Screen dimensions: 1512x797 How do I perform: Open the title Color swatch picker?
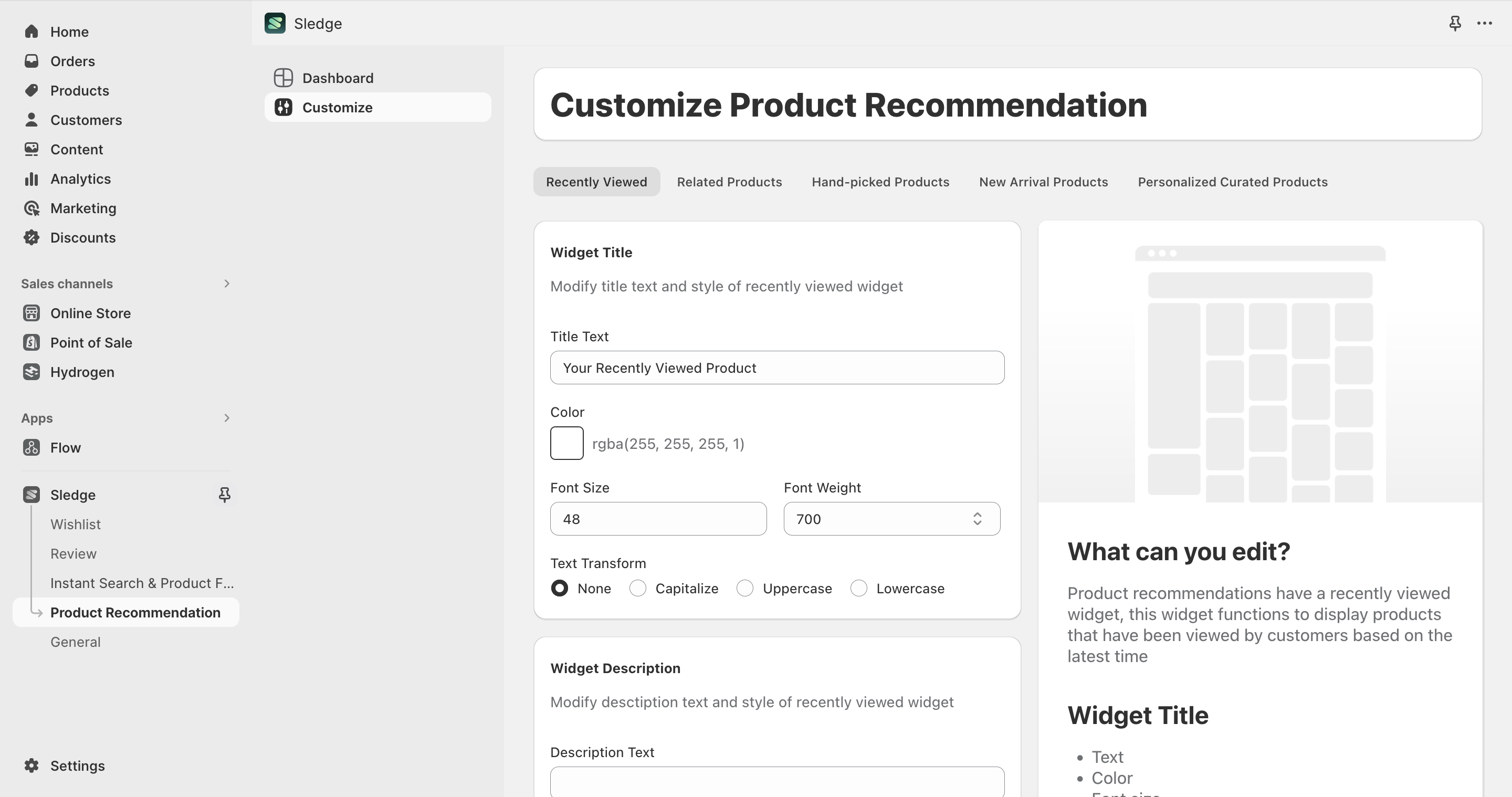[x=566, y=443]
